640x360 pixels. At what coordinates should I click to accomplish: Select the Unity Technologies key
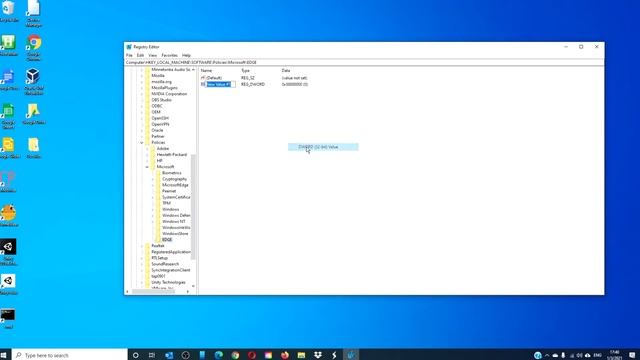pos(168,282)
